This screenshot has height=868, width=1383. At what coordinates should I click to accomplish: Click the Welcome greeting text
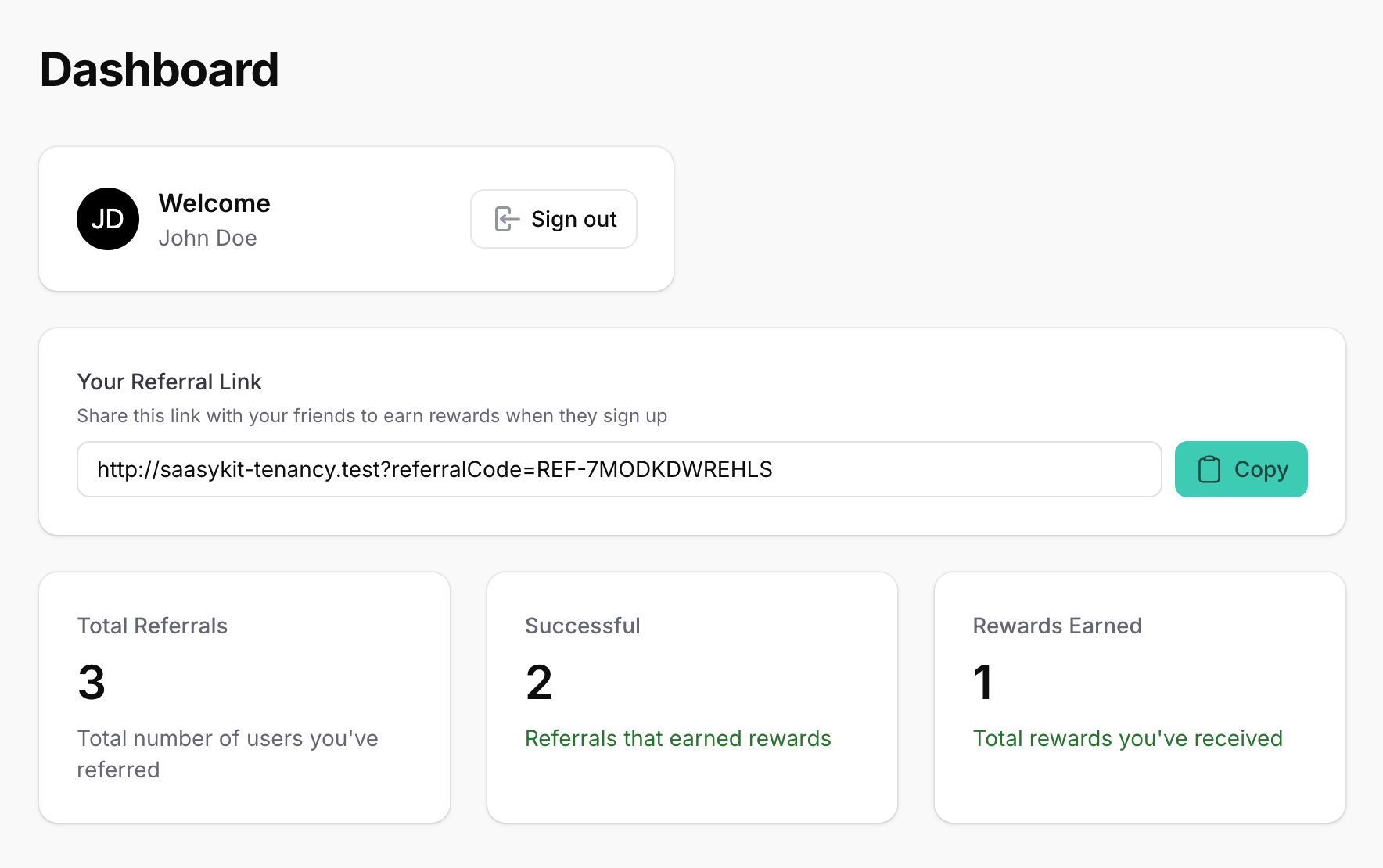[x=214, y=203]
